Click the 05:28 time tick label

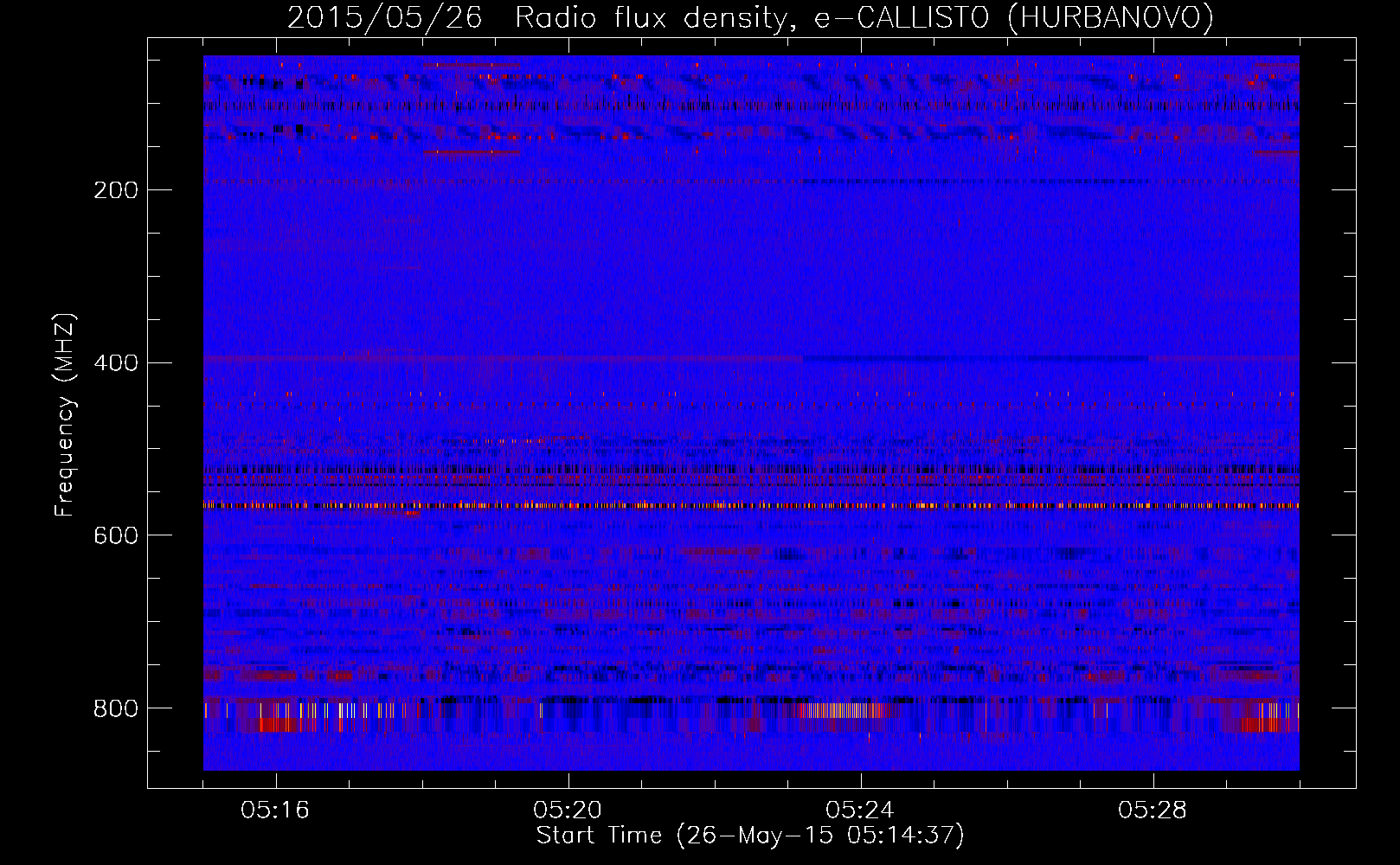click(1153, 811)
